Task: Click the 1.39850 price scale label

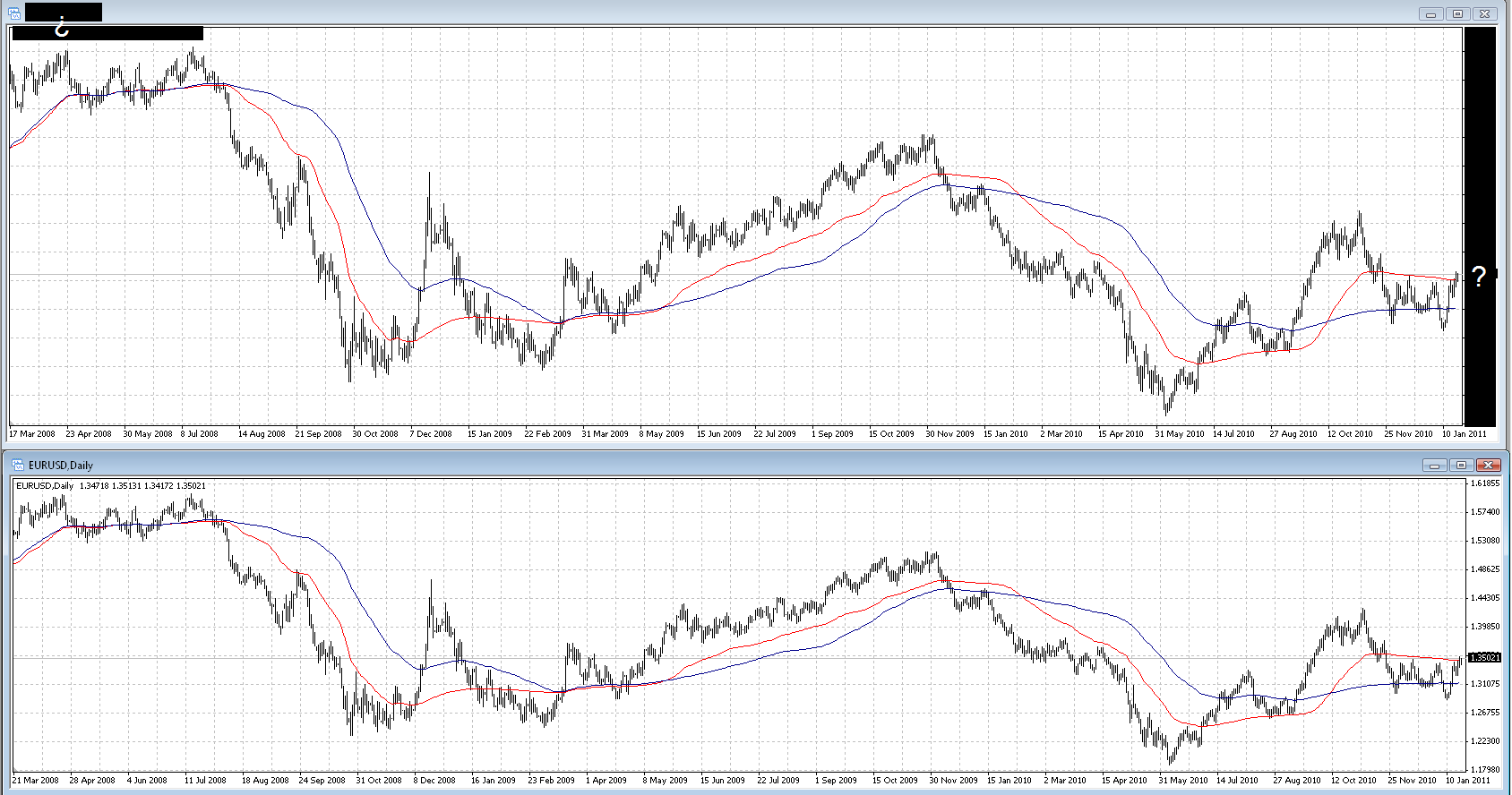Action: [x=1485, y=627]
